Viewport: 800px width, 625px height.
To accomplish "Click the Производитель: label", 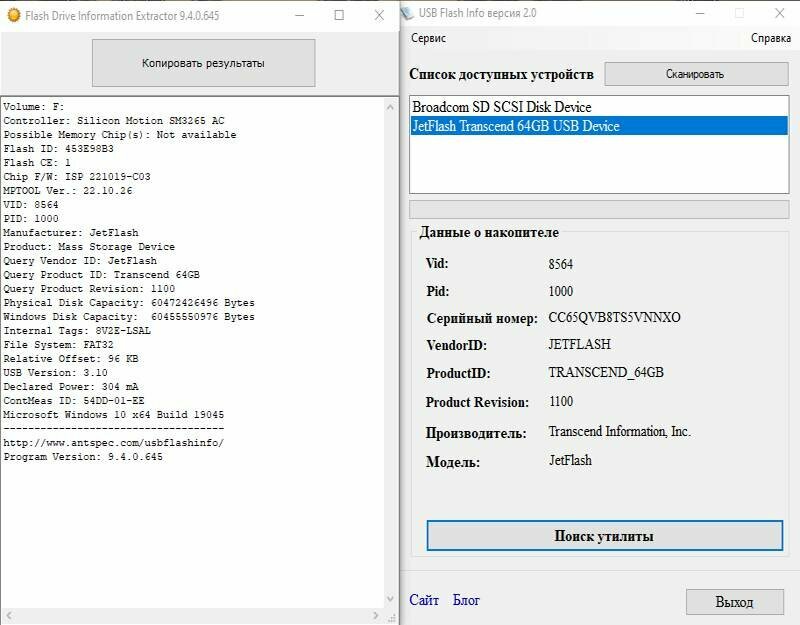I will tap(476, 433).
